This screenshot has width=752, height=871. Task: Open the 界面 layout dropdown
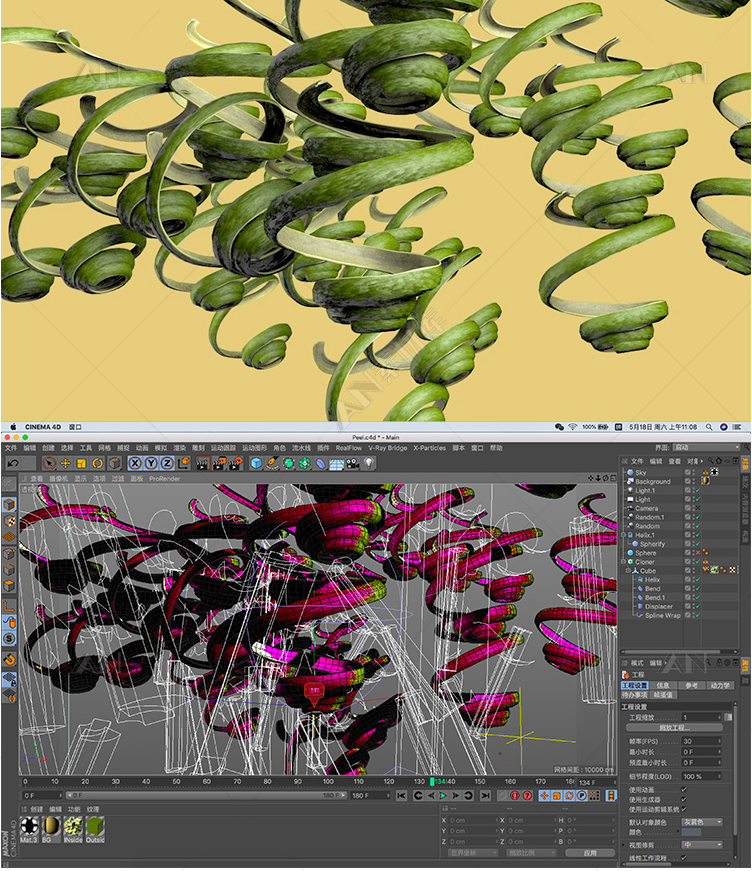[x=706, y=447]
